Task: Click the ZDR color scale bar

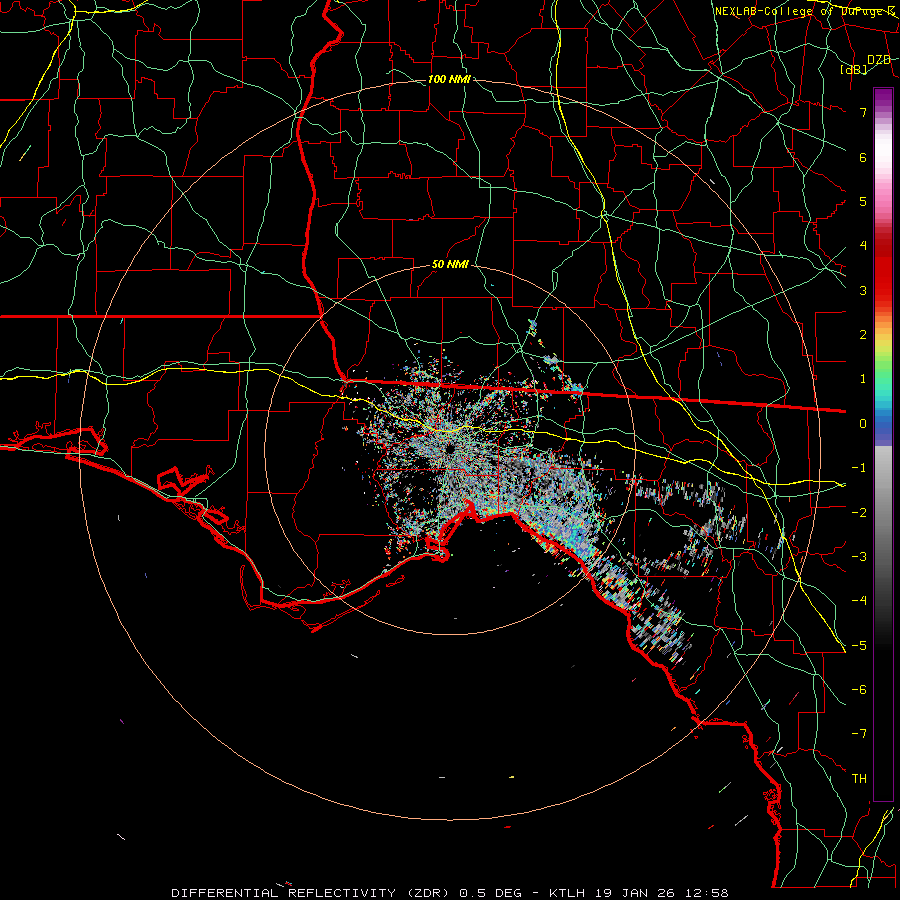Action: click(883, 444)
